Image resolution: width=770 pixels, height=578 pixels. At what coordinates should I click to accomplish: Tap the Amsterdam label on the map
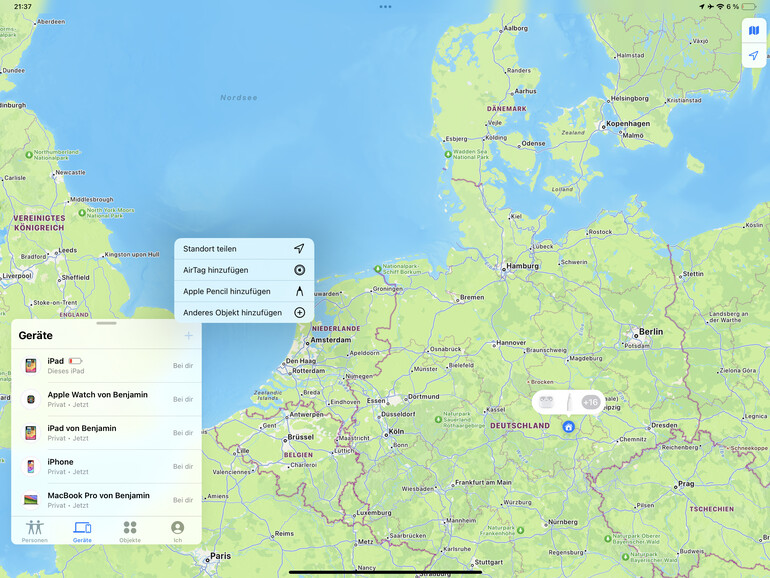click(x=330, y=340)
